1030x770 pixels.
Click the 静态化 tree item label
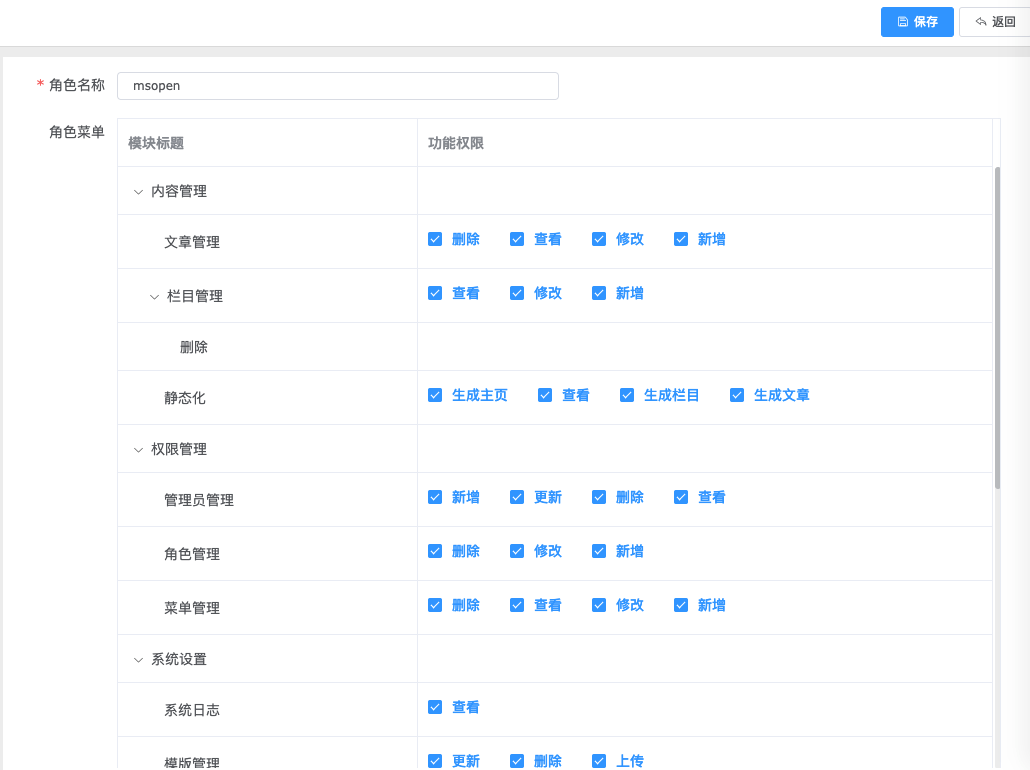pyautogui.click(x=185, y=398)
